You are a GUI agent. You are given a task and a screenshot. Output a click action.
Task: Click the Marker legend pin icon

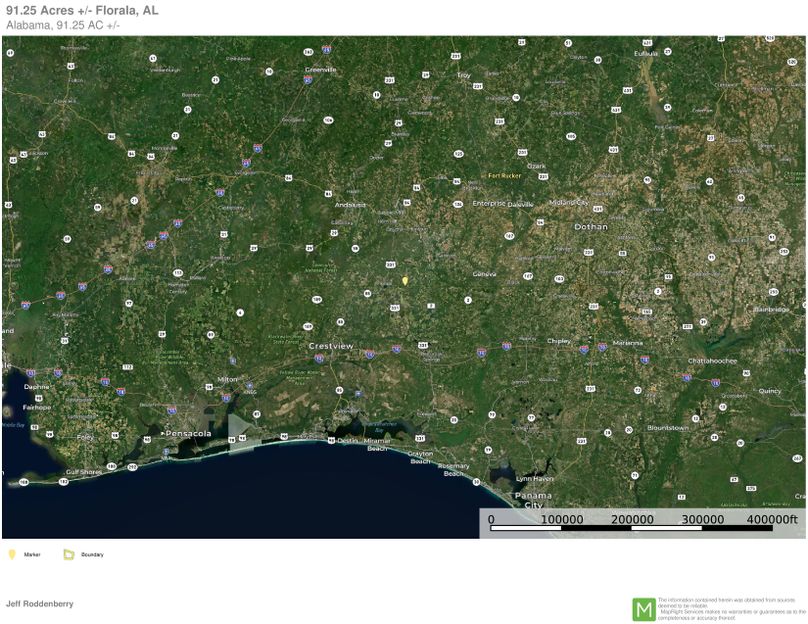click(11, 553)
